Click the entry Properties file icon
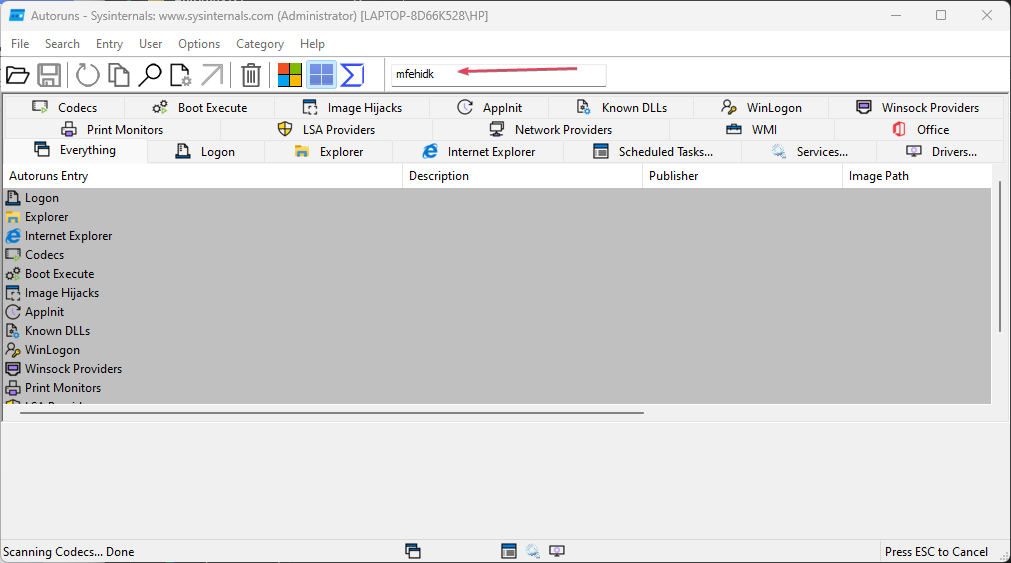Viewport: 1011px width, 563px height. pos(181,75)
